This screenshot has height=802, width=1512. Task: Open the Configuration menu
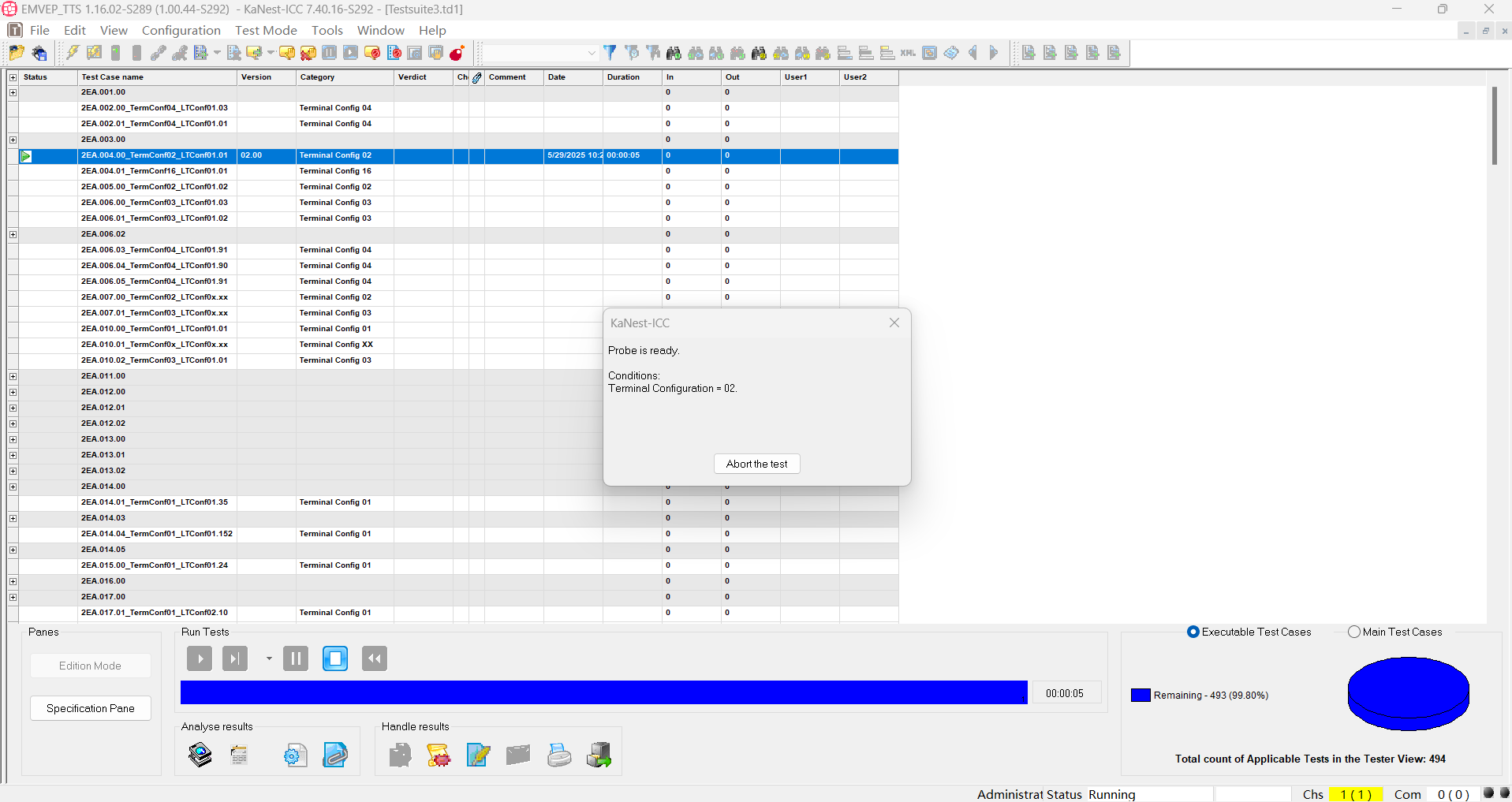point(181,30)
